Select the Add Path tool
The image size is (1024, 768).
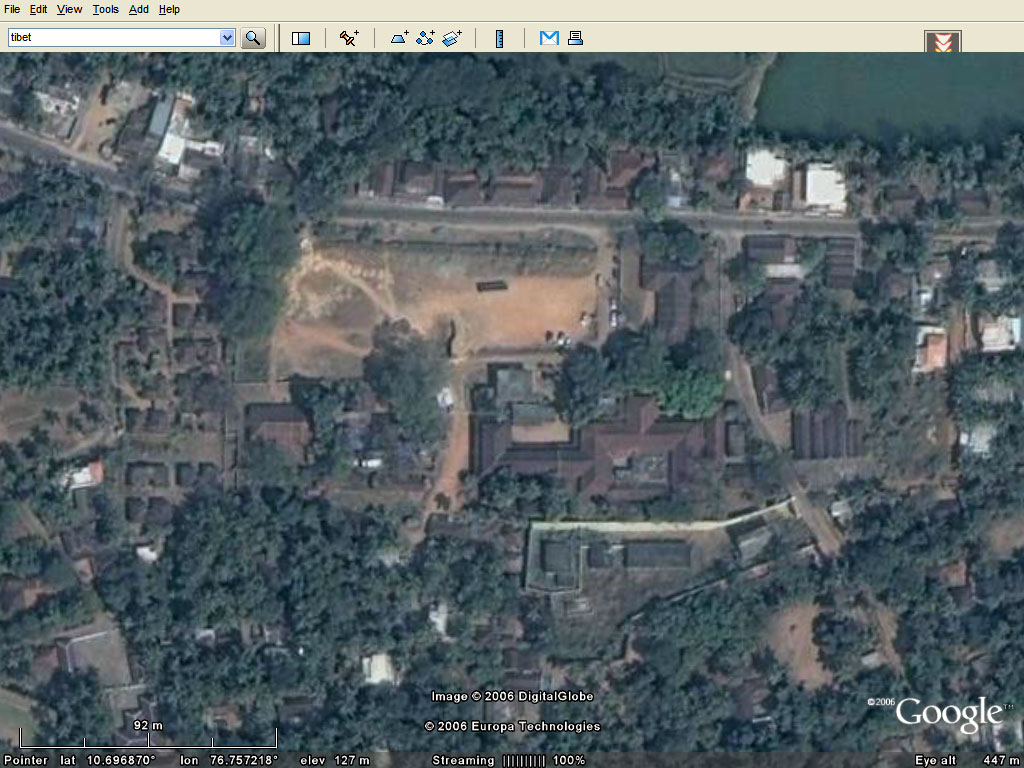(x=426, y=38)
